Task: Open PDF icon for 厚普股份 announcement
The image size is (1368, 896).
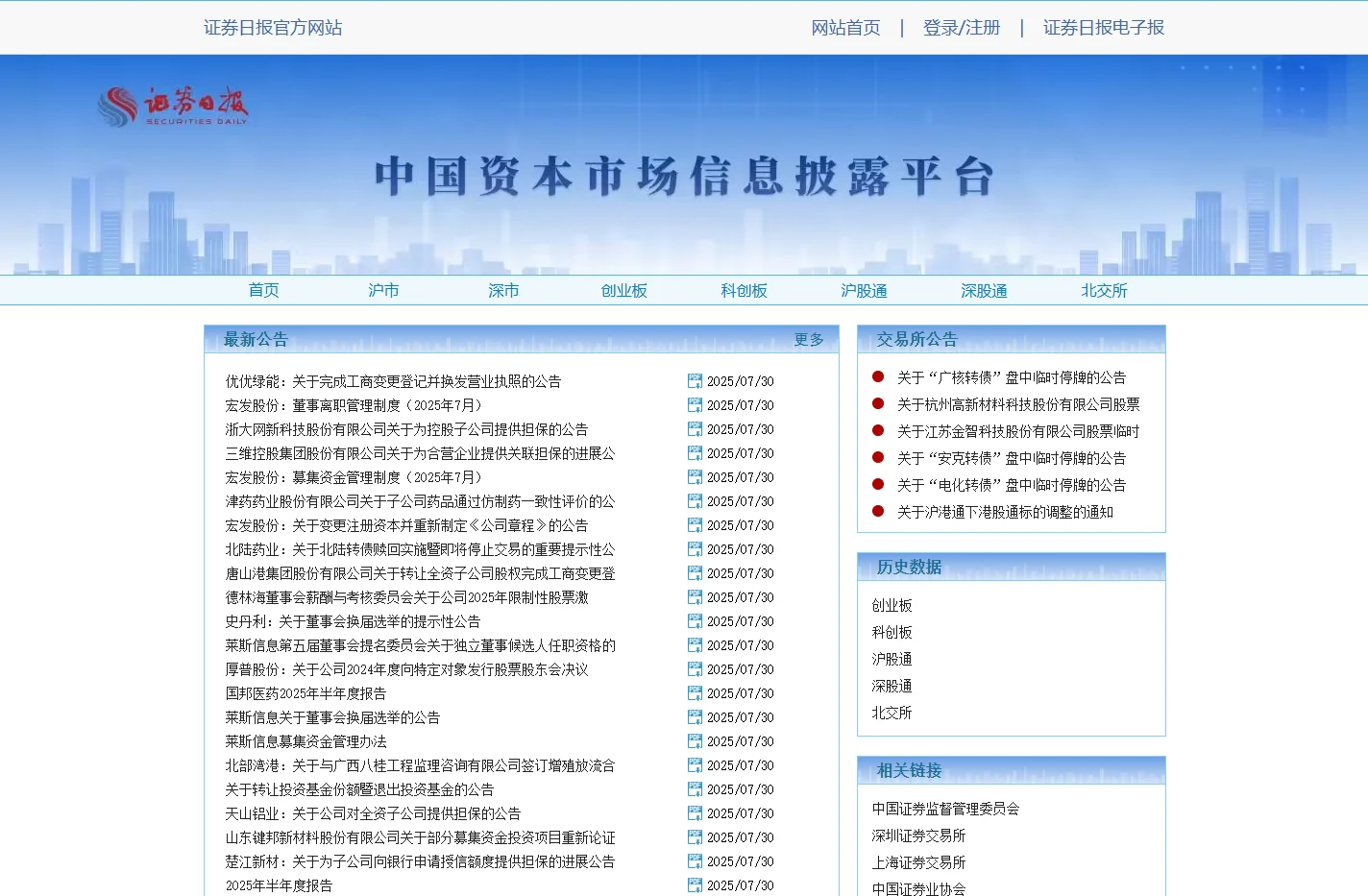Action: (695, 669)
